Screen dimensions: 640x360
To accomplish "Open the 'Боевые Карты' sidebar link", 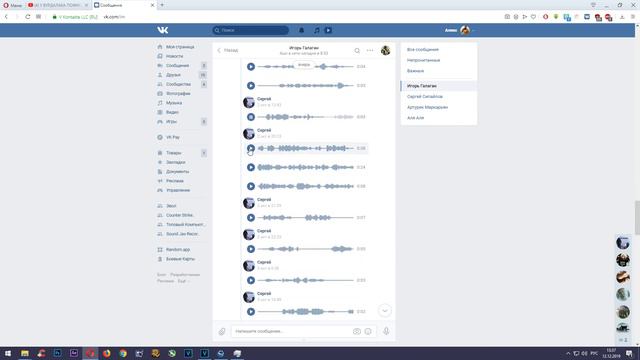I will click(x=180, y=259).
